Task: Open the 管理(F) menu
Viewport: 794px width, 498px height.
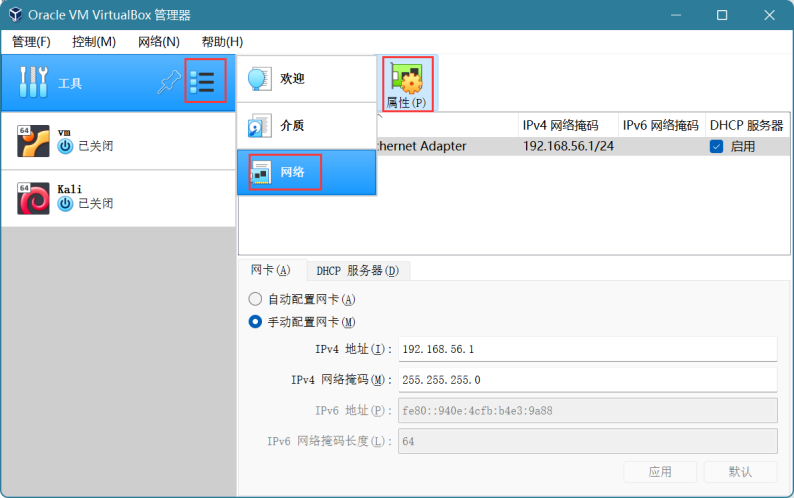Action: (x=31, y=42)
